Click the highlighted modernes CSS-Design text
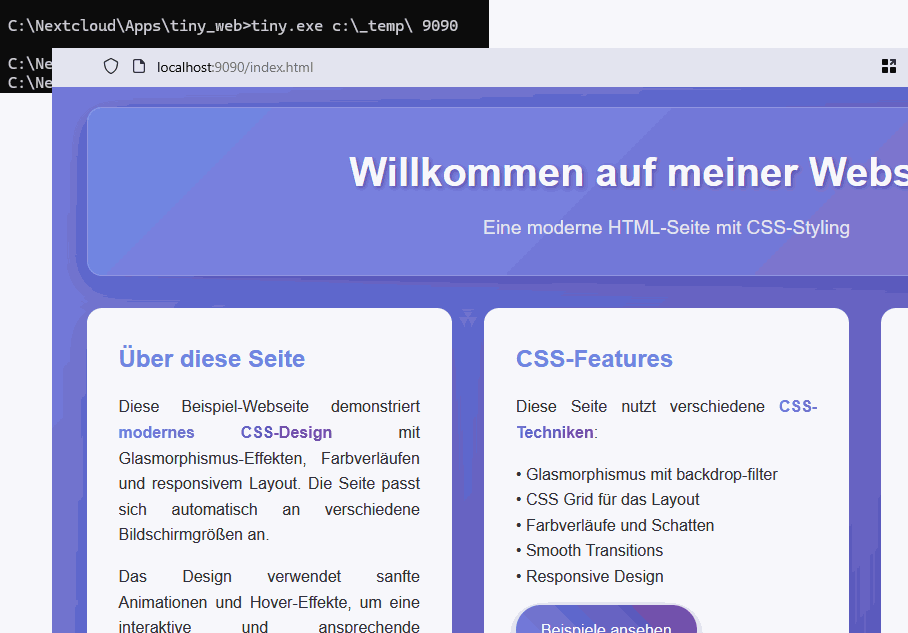 (225, 433)
